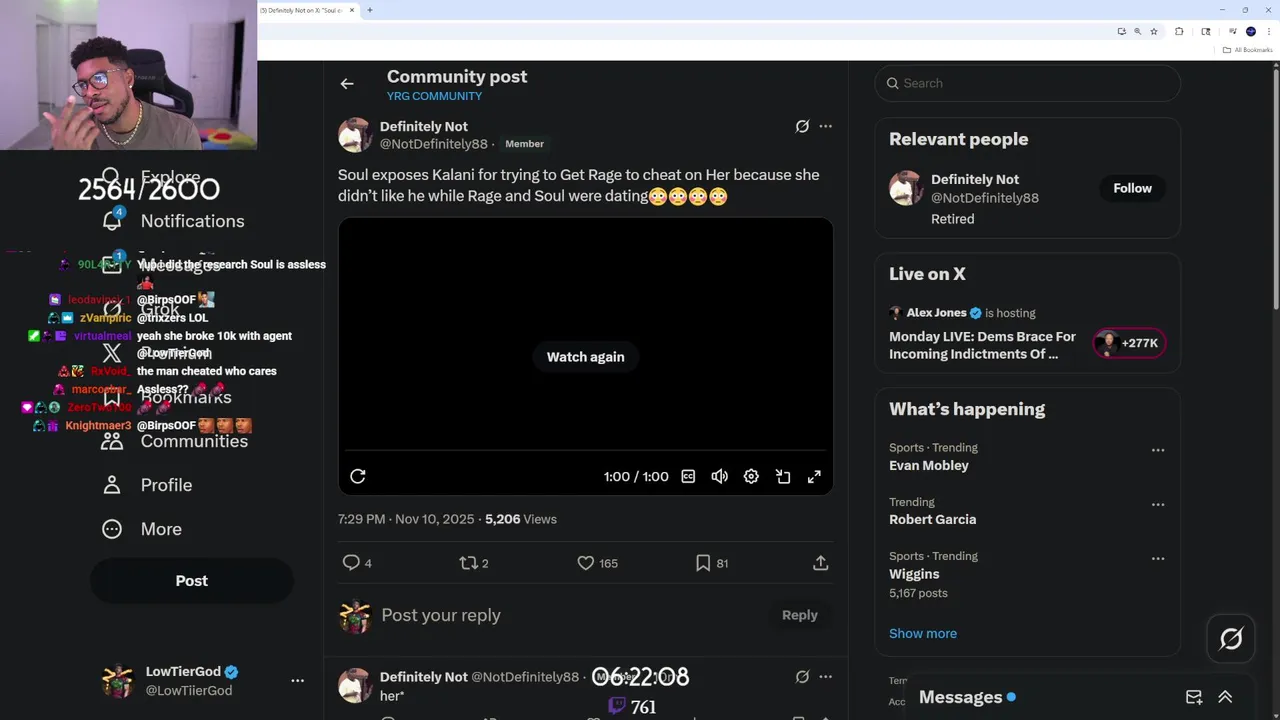Click the video progress bar
The height and width of the screenshot is (720, 1280).
[585, 451]
